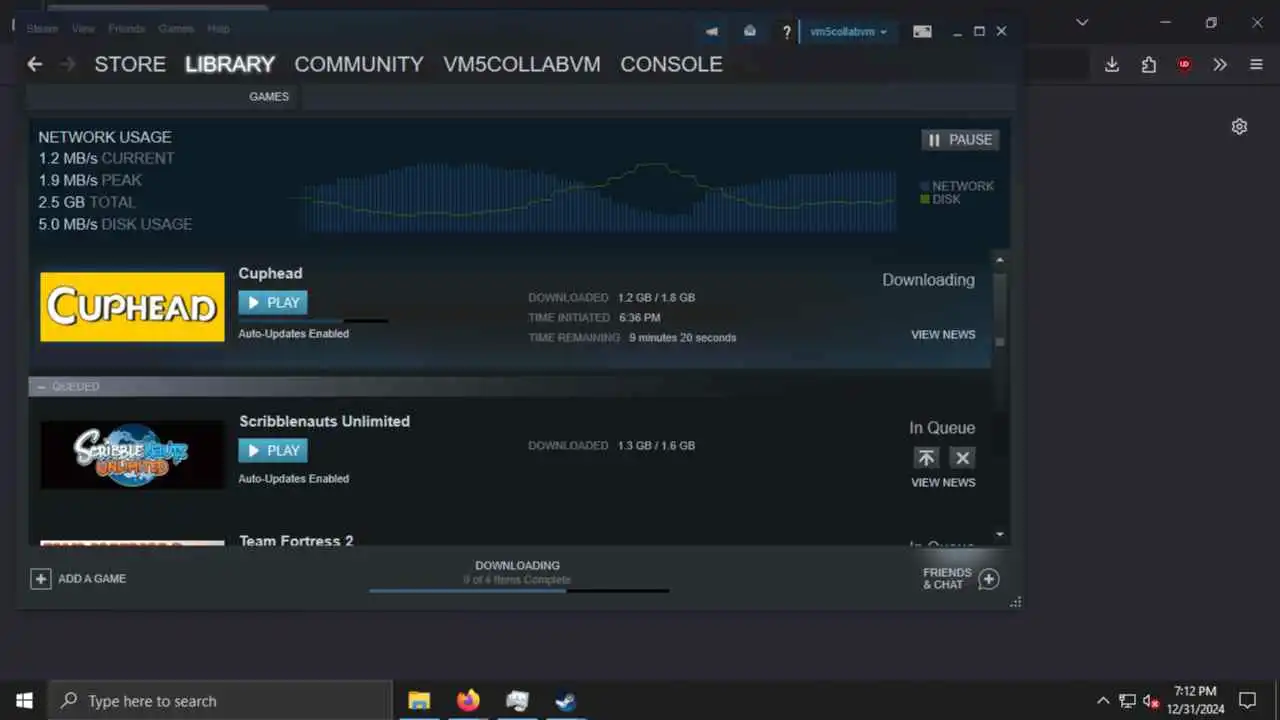Expand browser toolbar overflow chevrons

pos(1220,64)
